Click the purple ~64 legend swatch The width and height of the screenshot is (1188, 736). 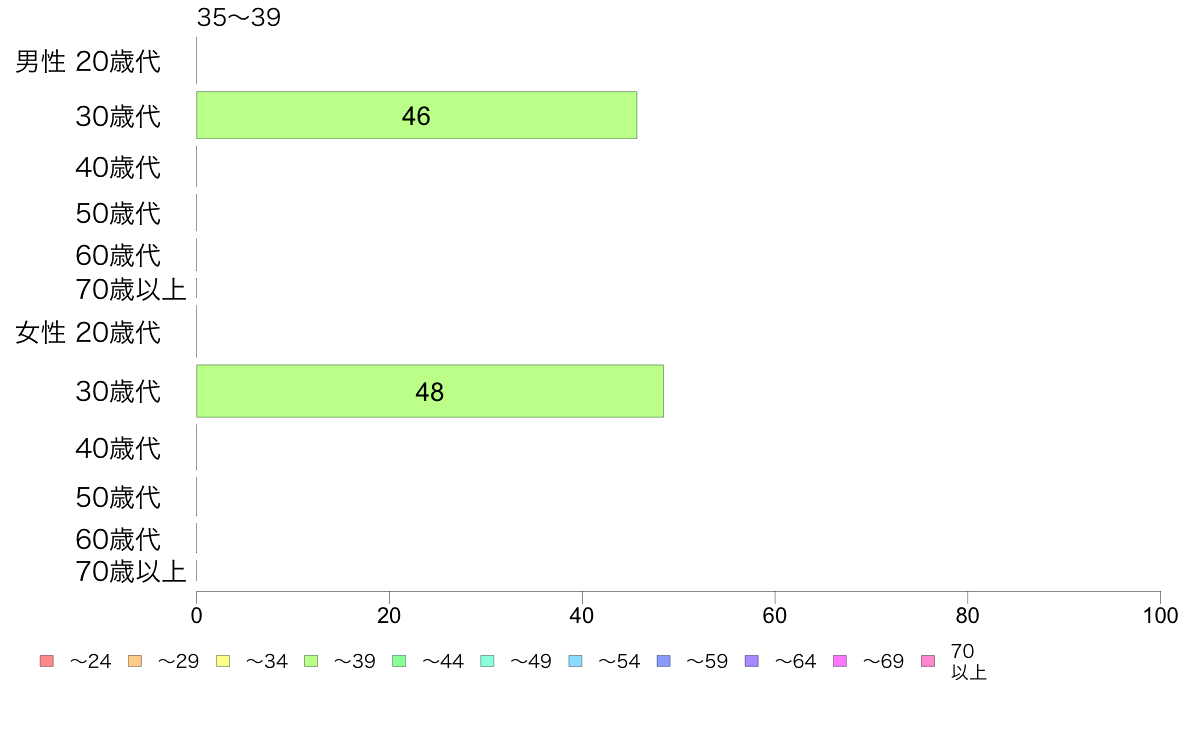pos(752,661)
